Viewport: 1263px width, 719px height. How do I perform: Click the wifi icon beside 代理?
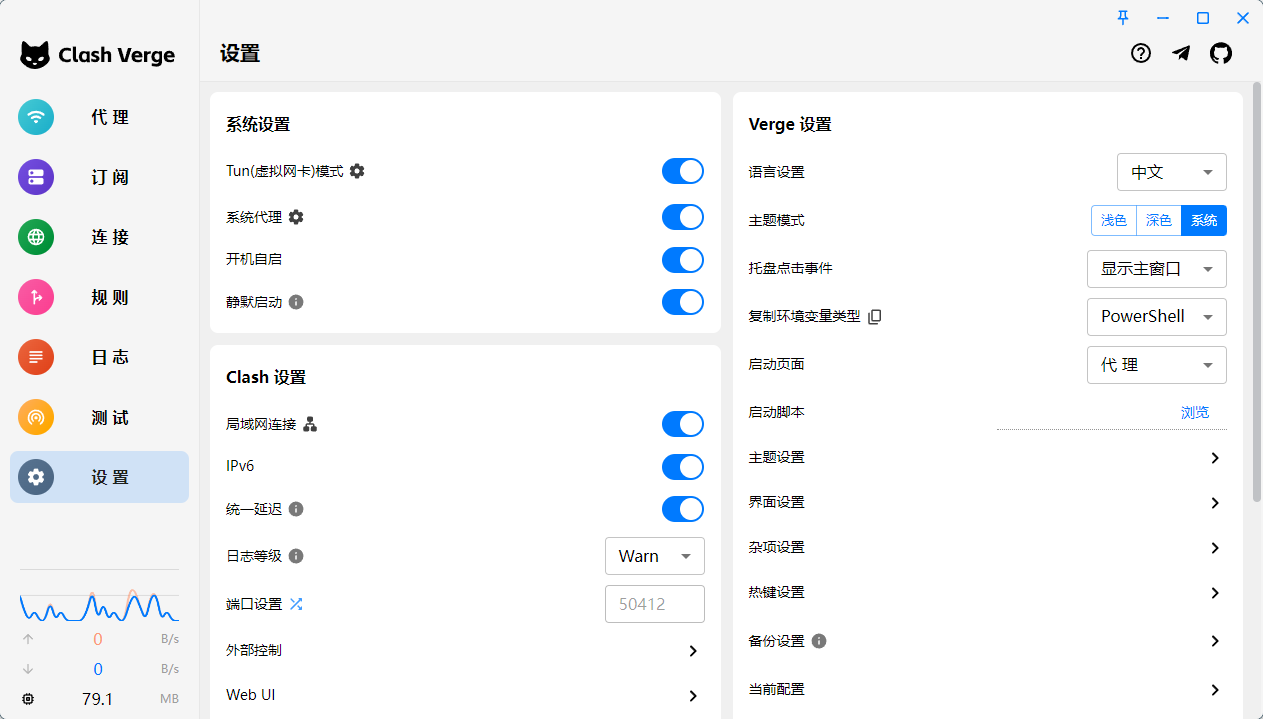point(36,117)
